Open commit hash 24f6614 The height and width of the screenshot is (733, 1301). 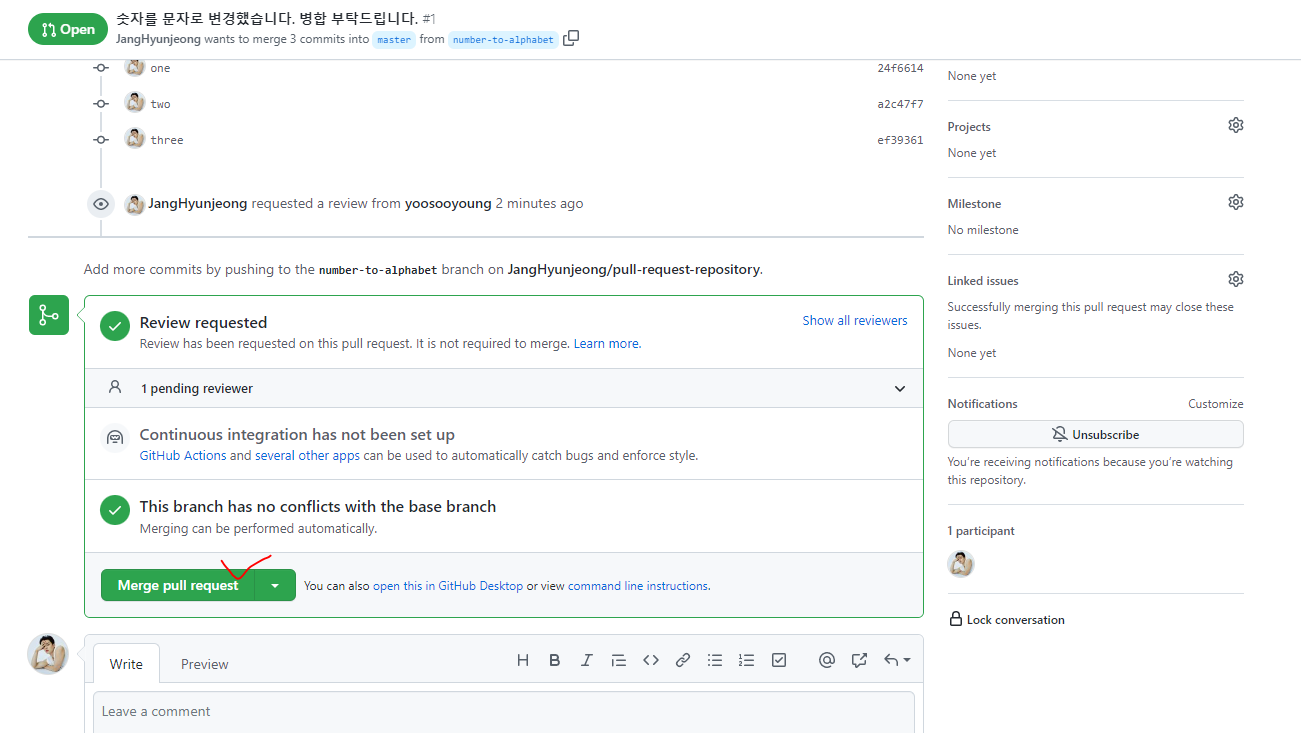click(900, 68)
